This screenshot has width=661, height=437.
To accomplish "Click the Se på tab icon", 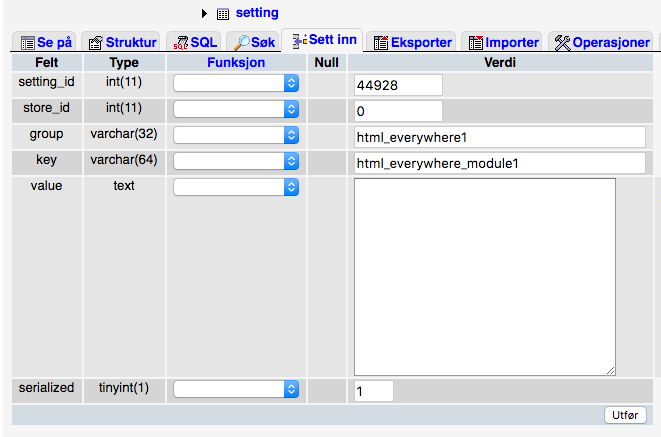I will [26, 43].
